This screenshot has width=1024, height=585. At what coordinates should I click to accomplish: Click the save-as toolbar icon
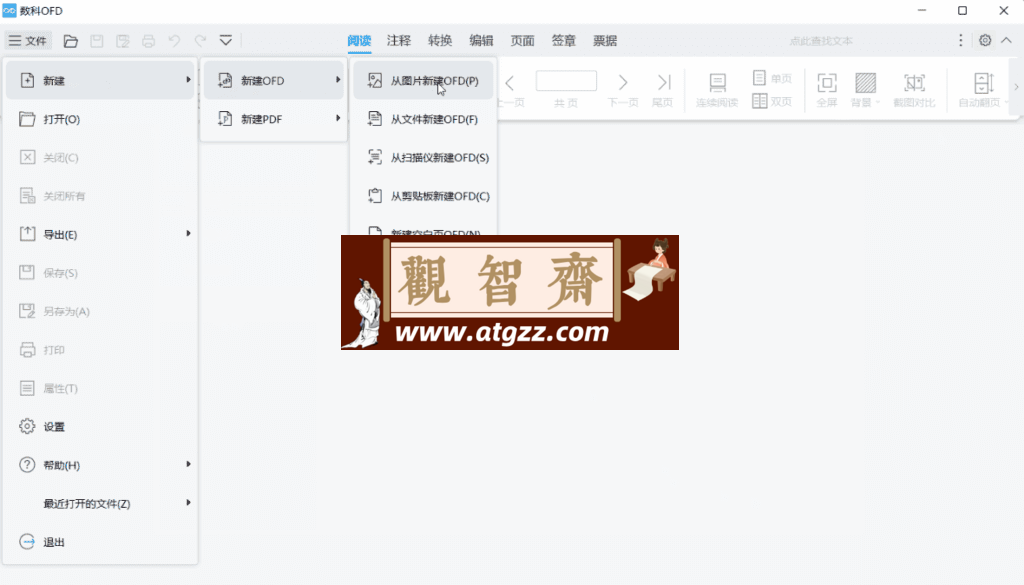coord(123,41)
